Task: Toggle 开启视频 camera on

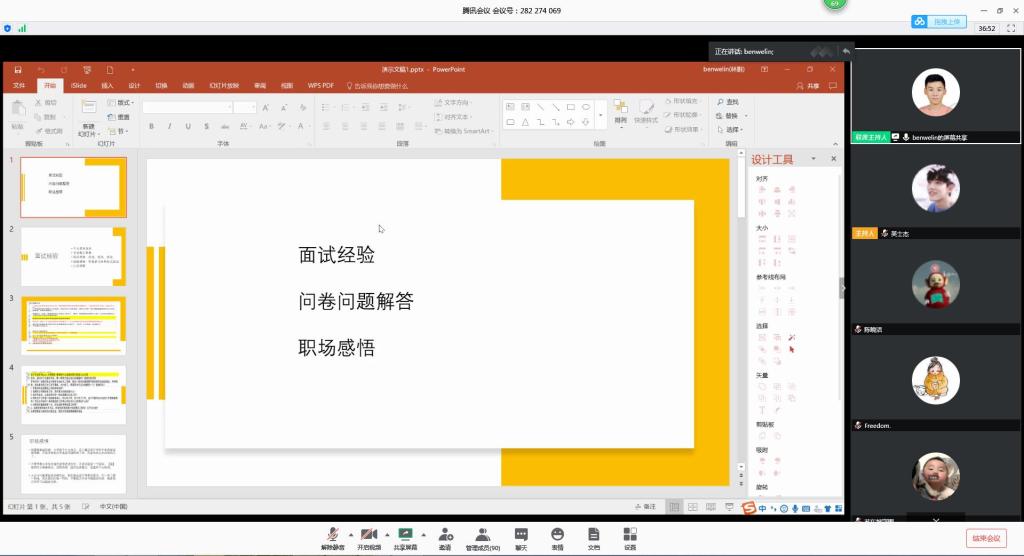Action: click(368, 535)
